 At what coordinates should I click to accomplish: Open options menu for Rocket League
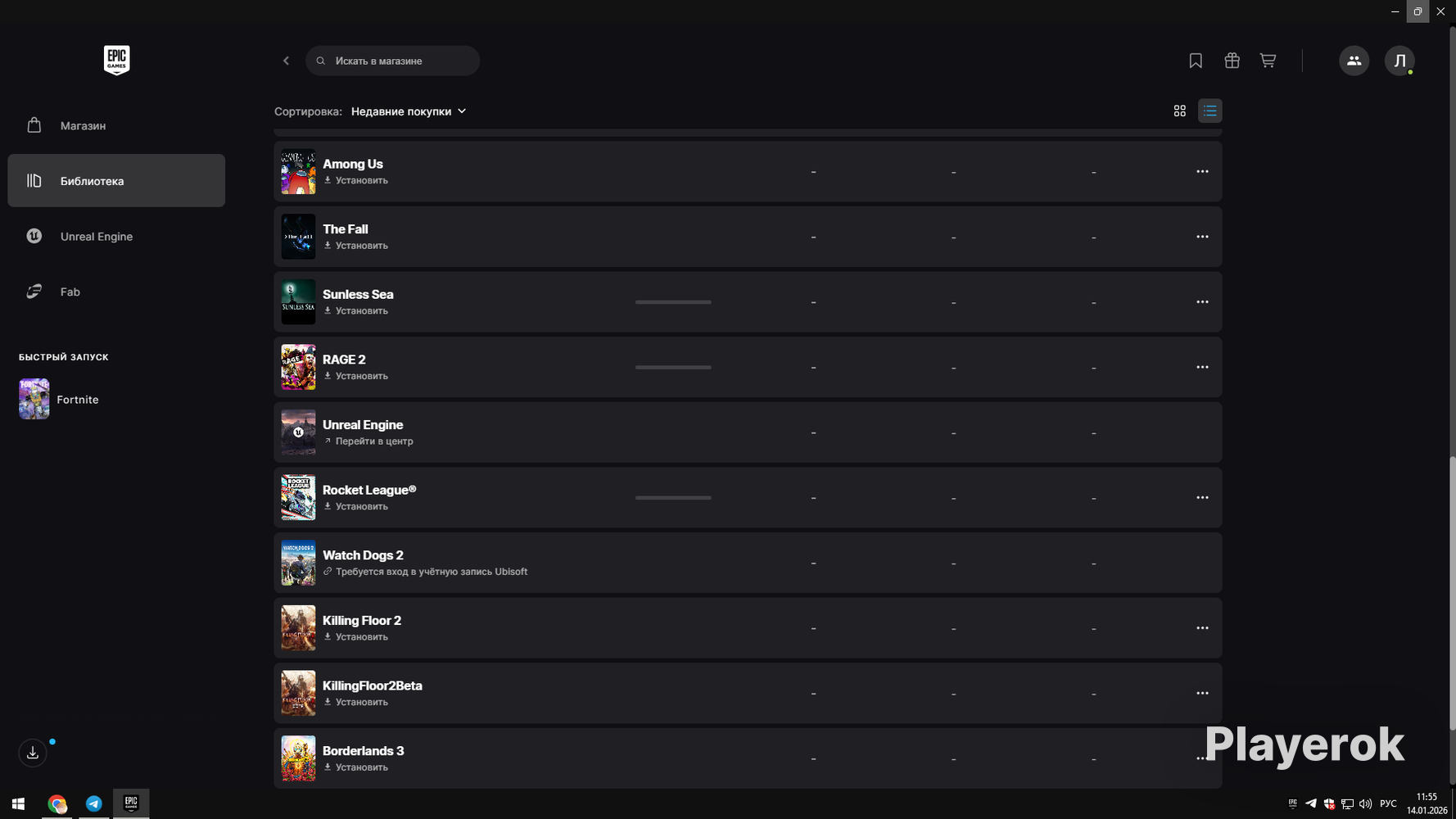1202,498
